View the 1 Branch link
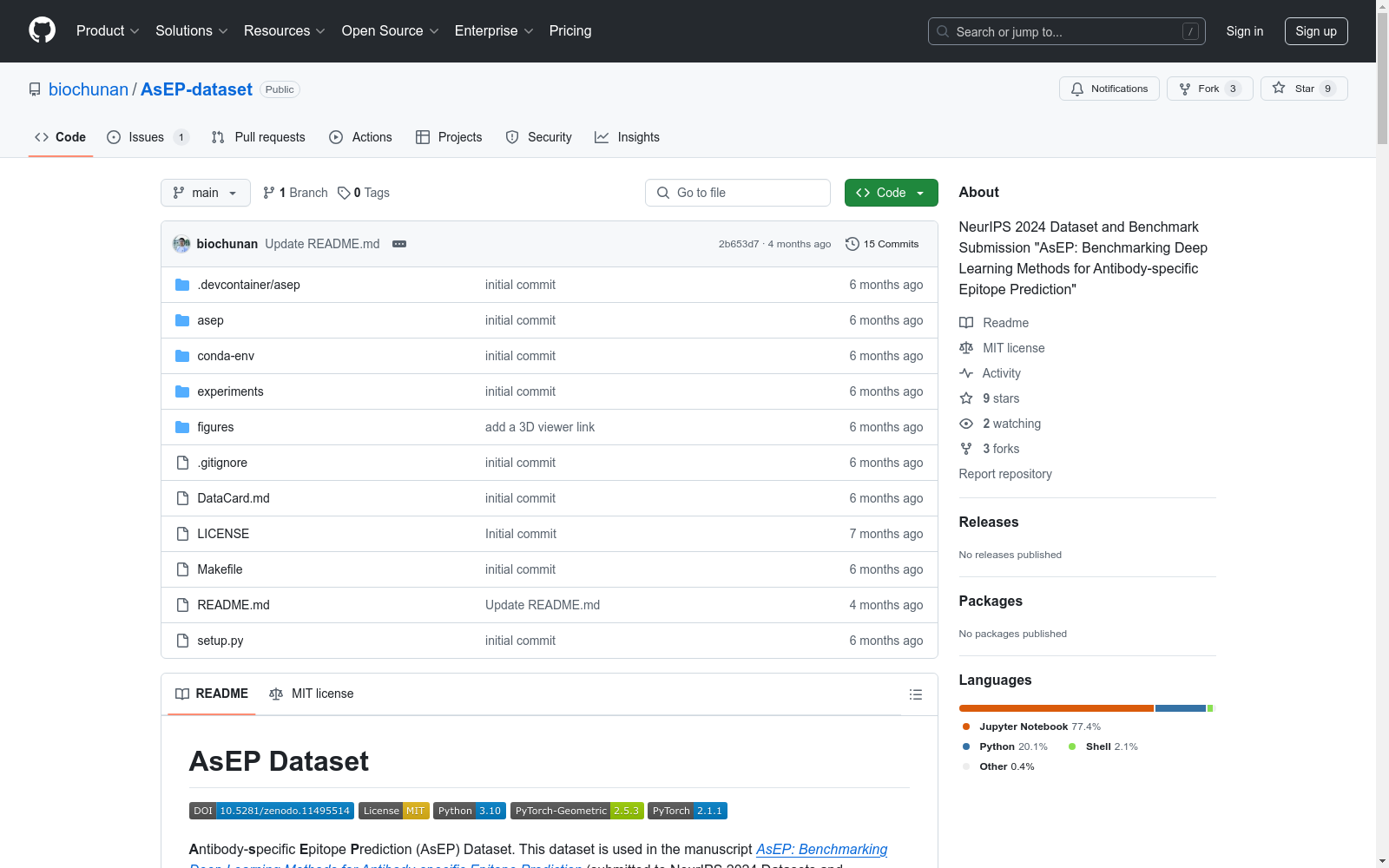The image size is (1389, 868). (295, 193)
